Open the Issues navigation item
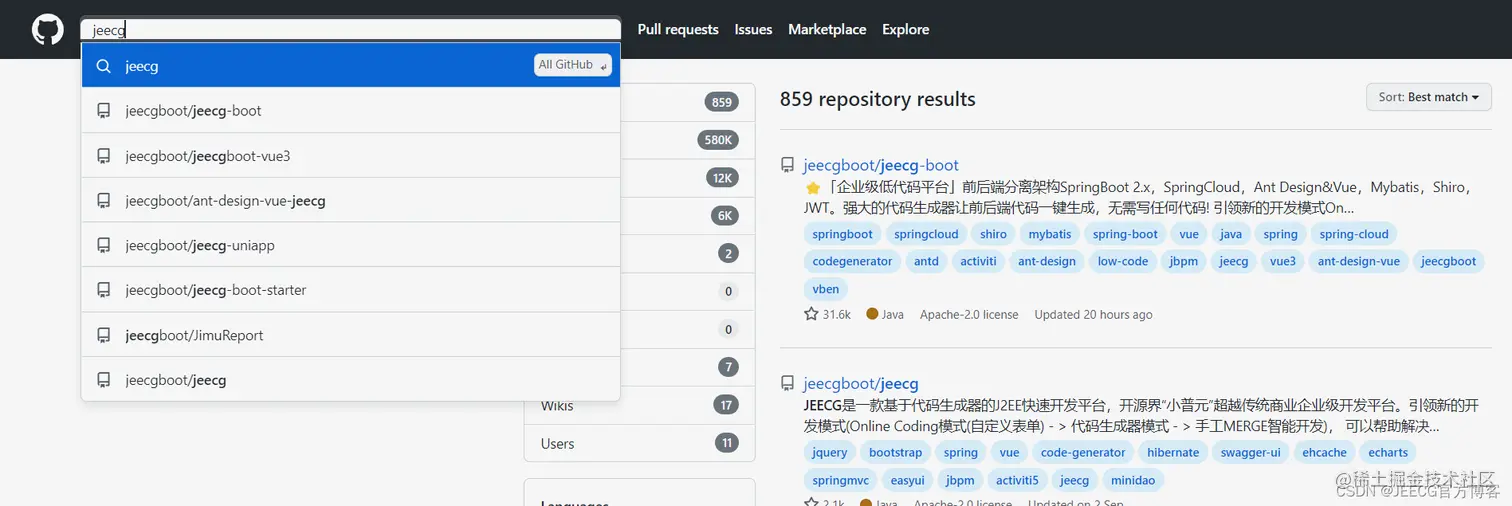1512x506 pixels. 753,29
